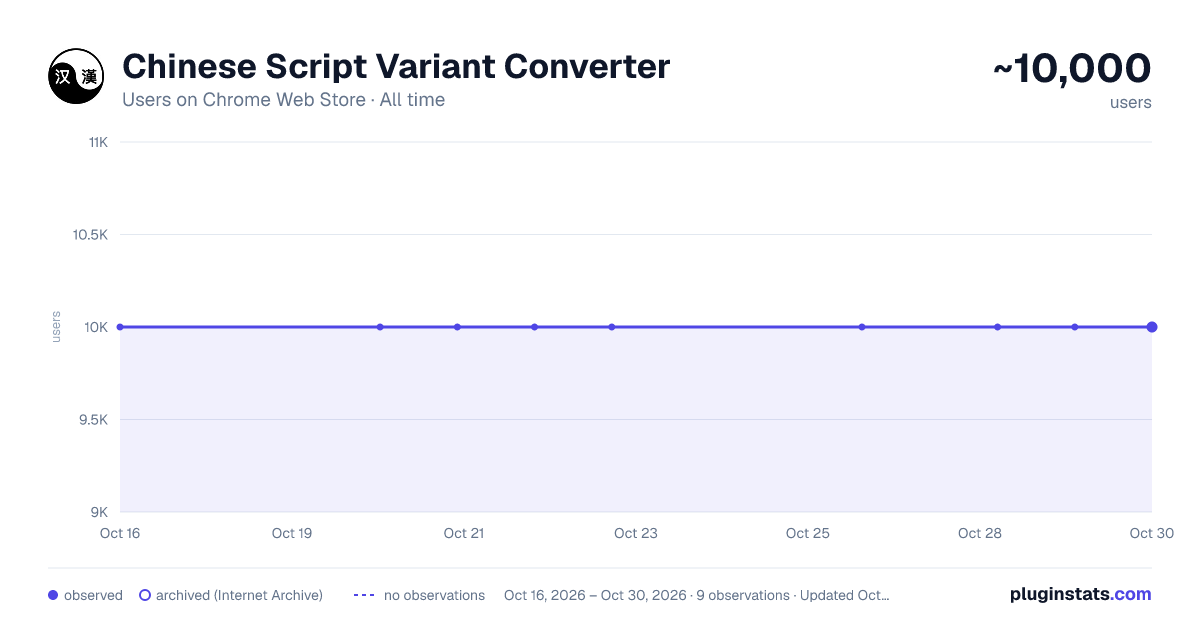Click the rotated users axis title

(56, 327)
